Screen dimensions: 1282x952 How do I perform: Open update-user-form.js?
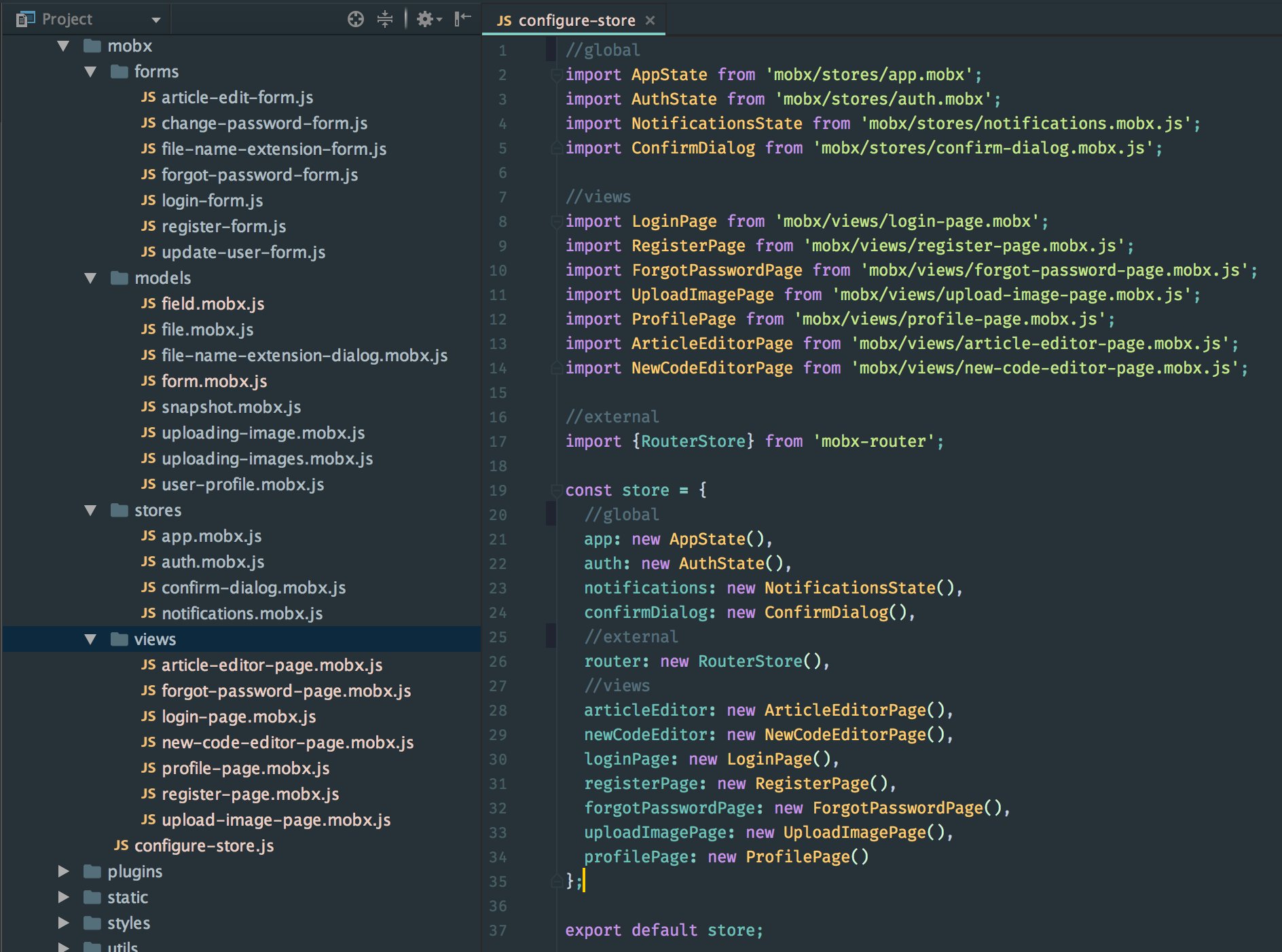(x=243, y=252)
